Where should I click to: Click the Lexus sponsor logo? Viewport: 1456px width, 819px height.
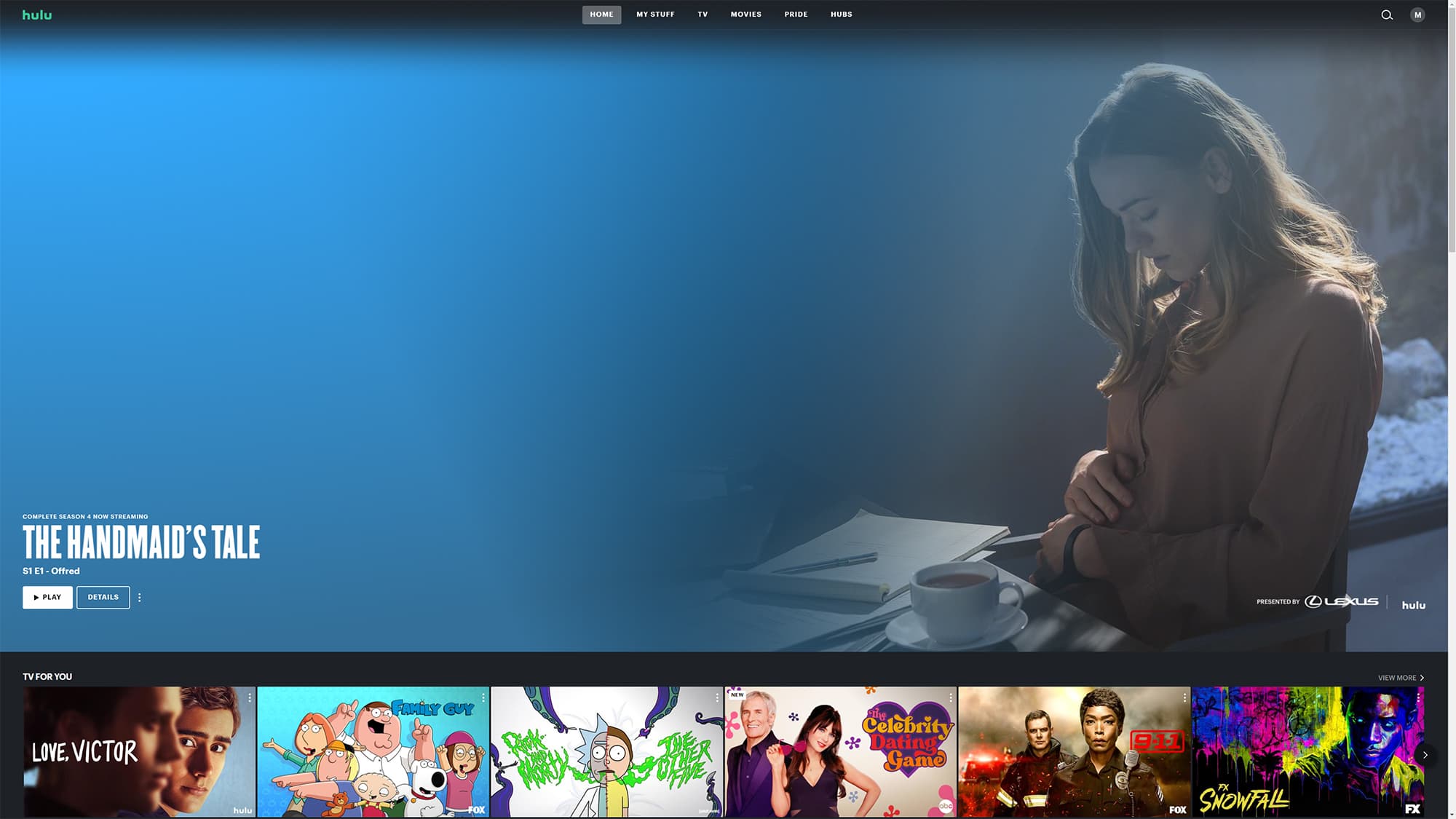point(1342,601)
